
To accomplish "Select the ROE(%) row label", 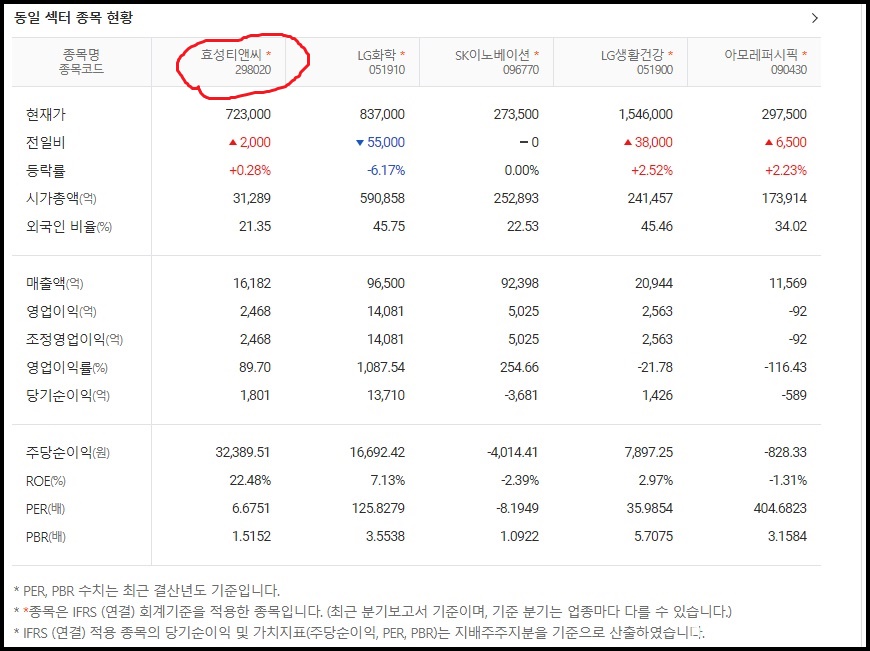I will click(x=45, y=481).
